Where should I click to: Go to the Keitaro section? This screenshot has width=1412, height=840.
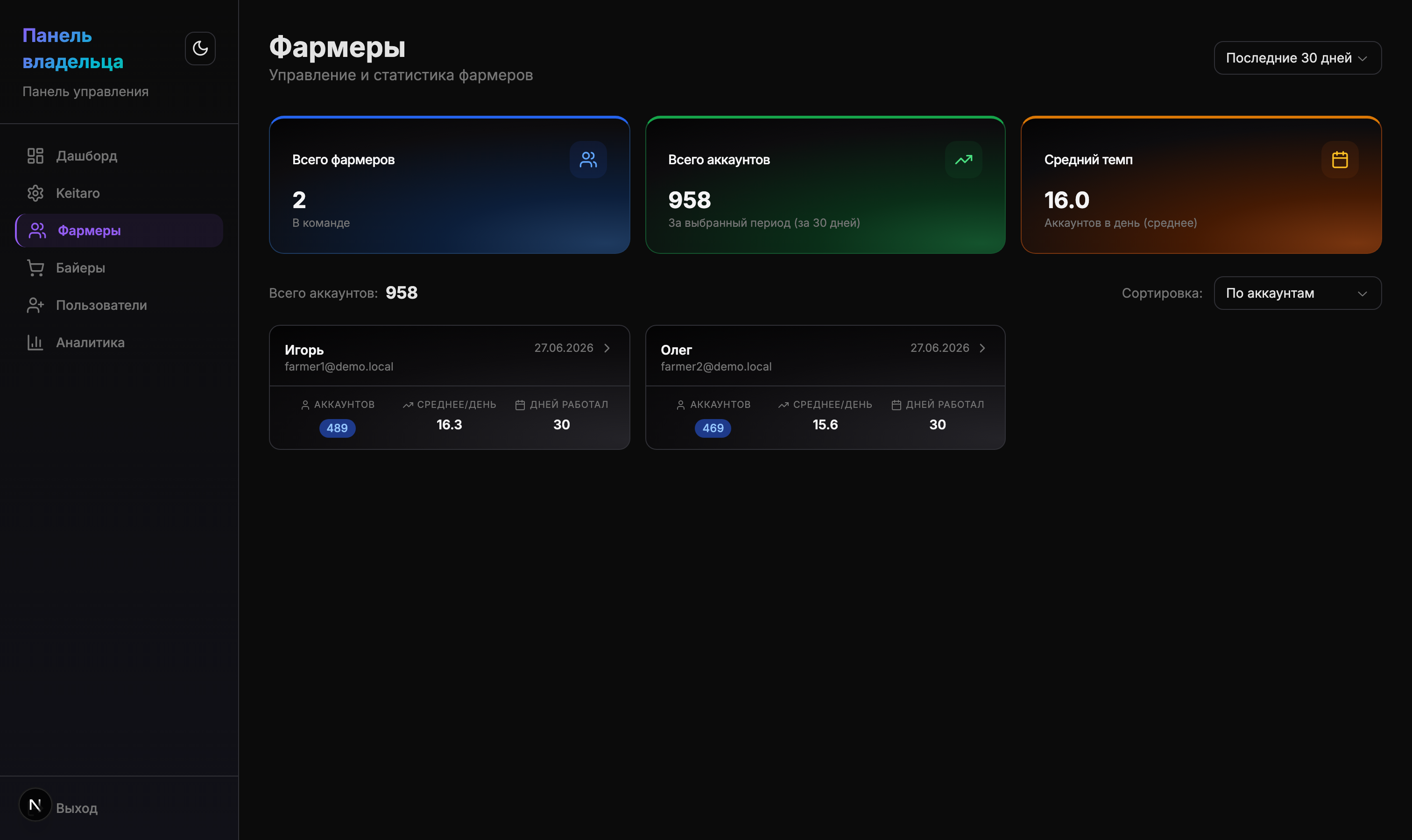(x=119, y=193)
